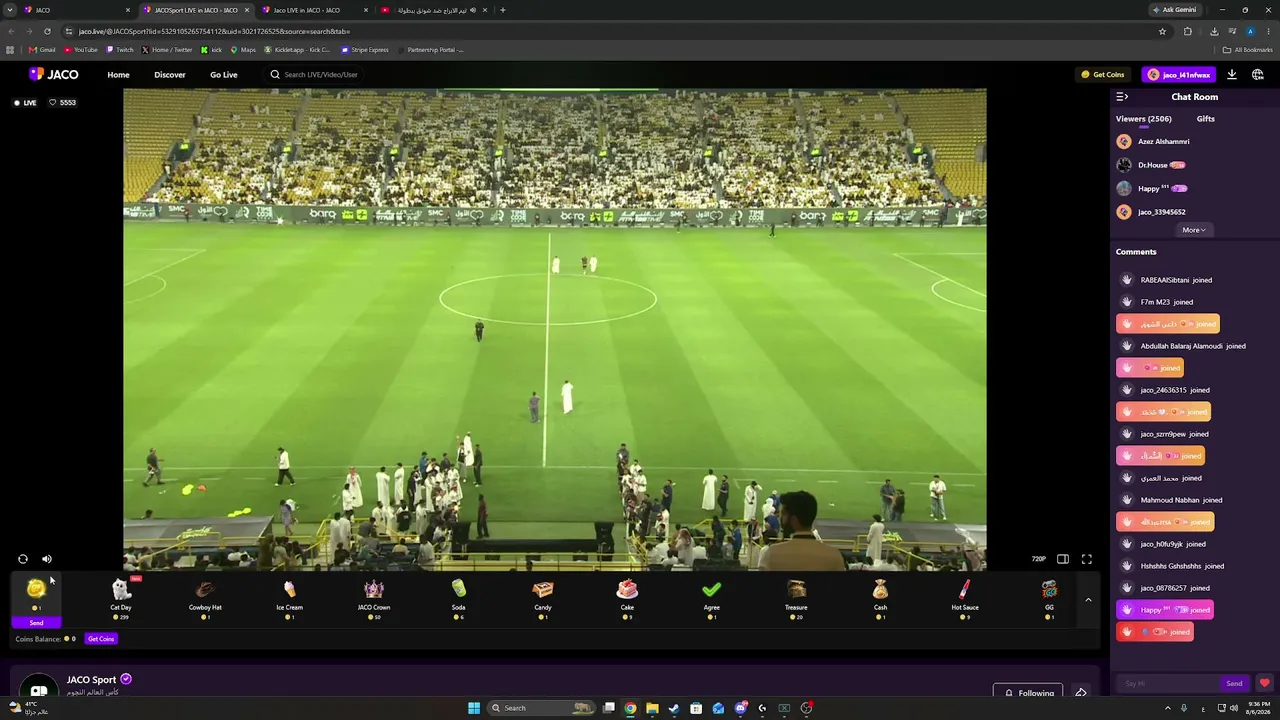This screenshot has height=720, width=1280.
Task: Select the Soda gift
Action: tap(458, 597)
